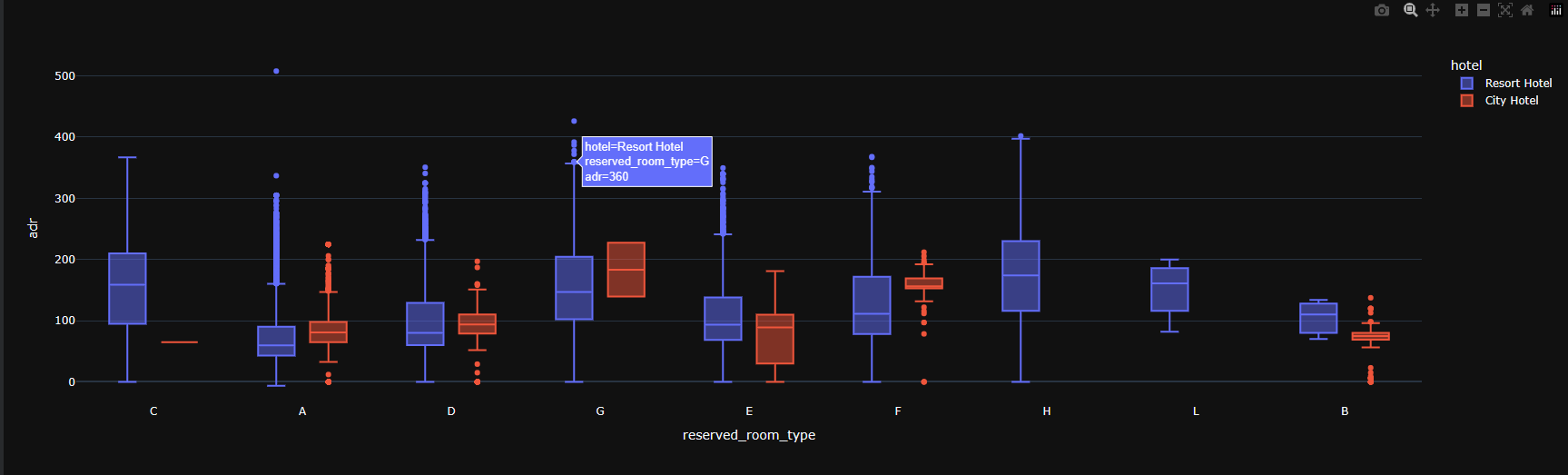Click the x-axis tick label H

click(x=1047, y=411)
